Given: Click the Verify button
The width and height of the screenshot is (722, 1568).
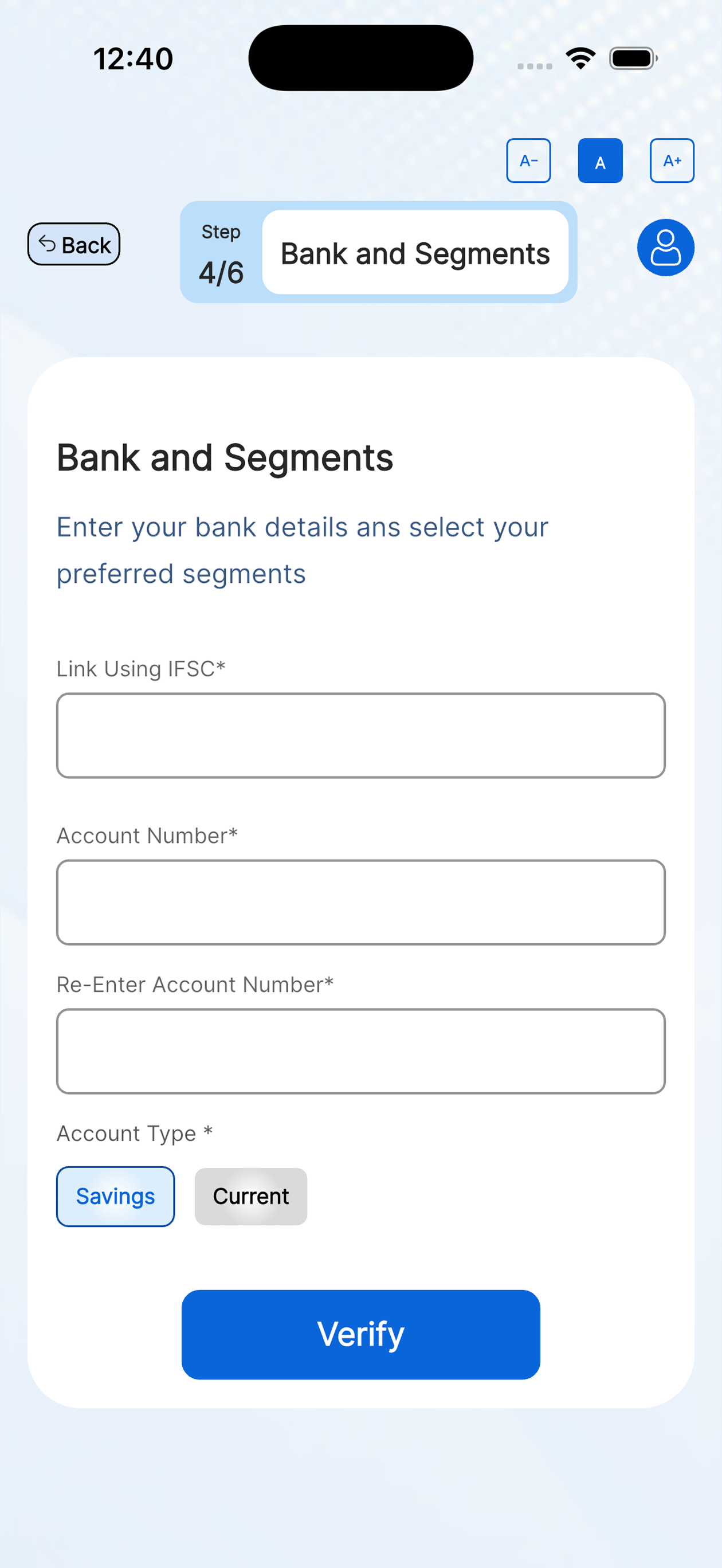Looking at the screenshot, I should click(x=361, y=1334).
